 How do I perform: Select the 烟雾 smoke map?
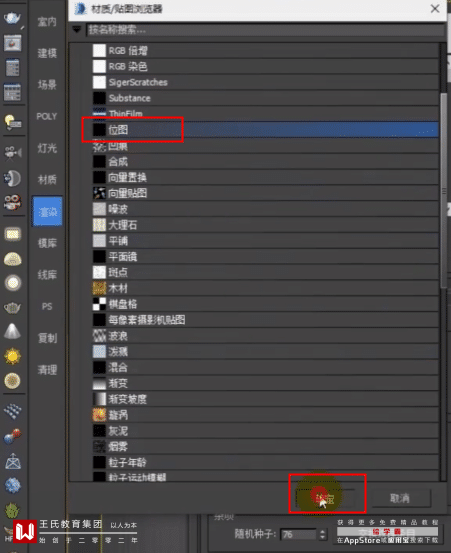pyautogui.click(x=265, y=446)
